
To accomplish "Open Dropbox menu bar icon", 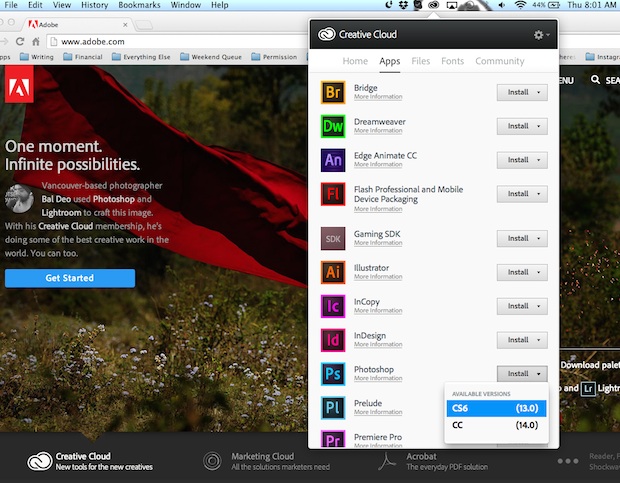I will tap(403, 5).
